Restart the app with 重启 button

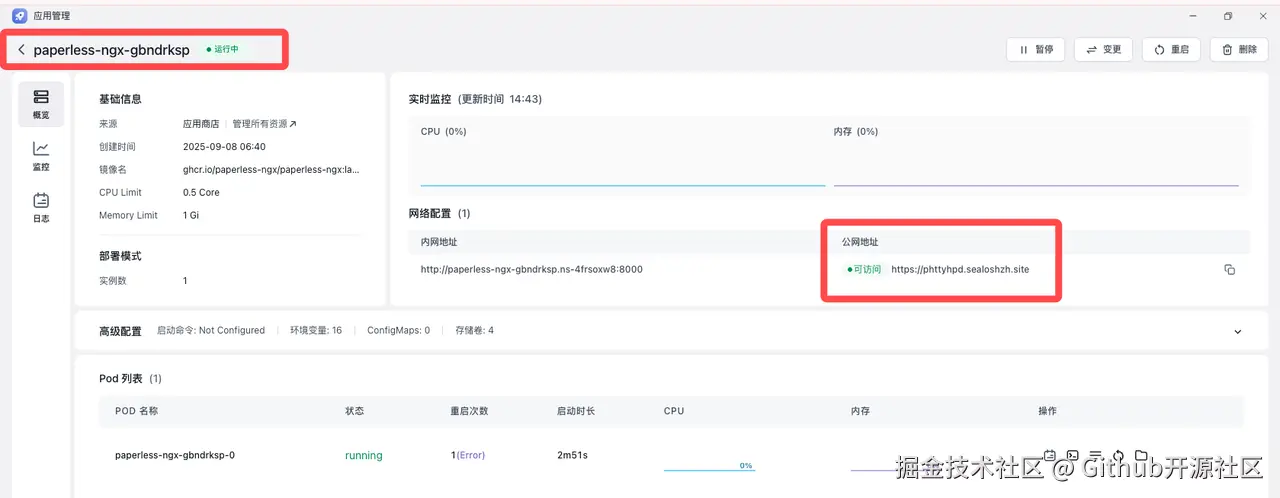click(1171, 49)
